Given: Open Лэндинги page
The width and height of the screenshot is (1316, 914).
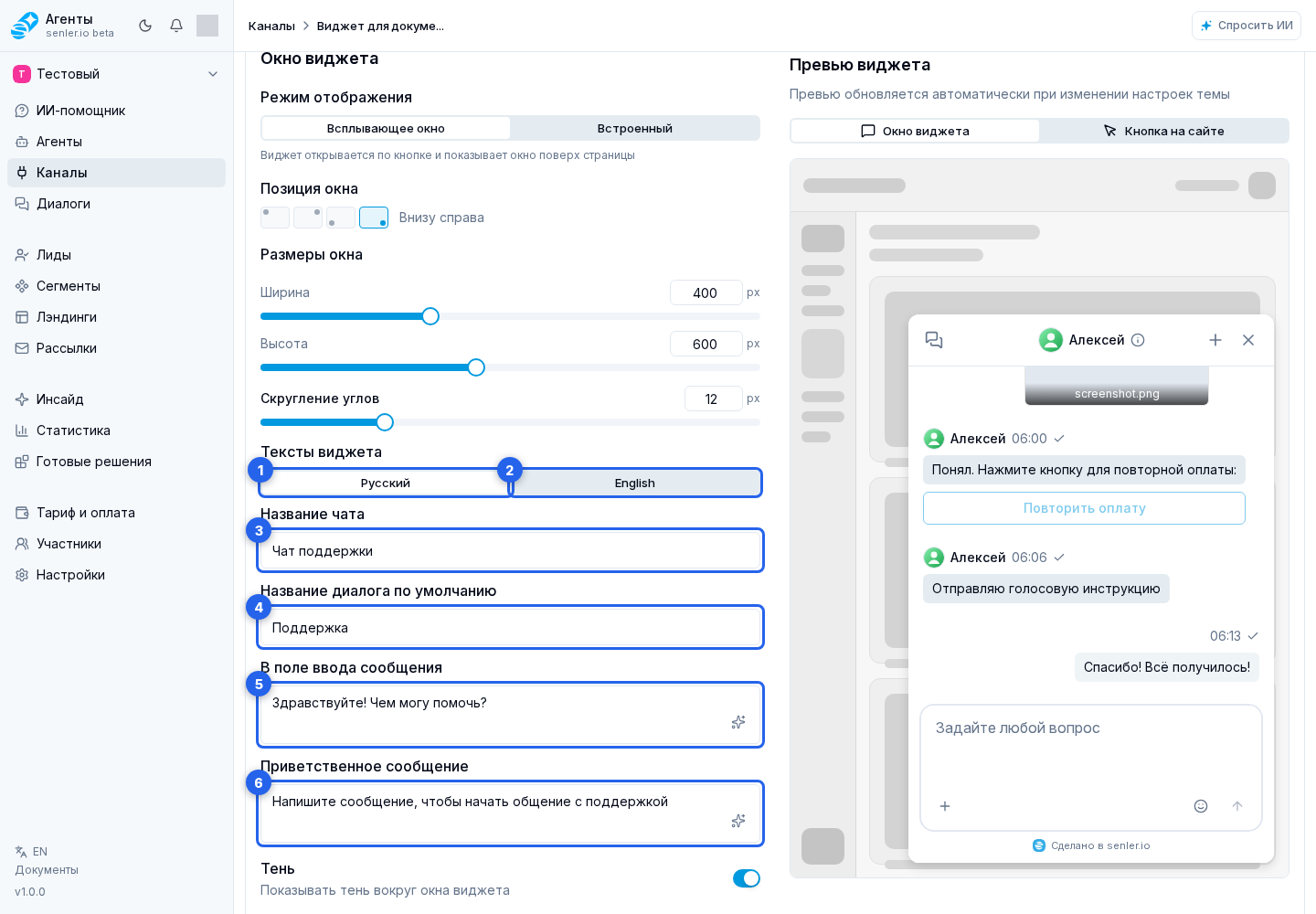Looking at the screenshot, I should (x=116, y=317).
